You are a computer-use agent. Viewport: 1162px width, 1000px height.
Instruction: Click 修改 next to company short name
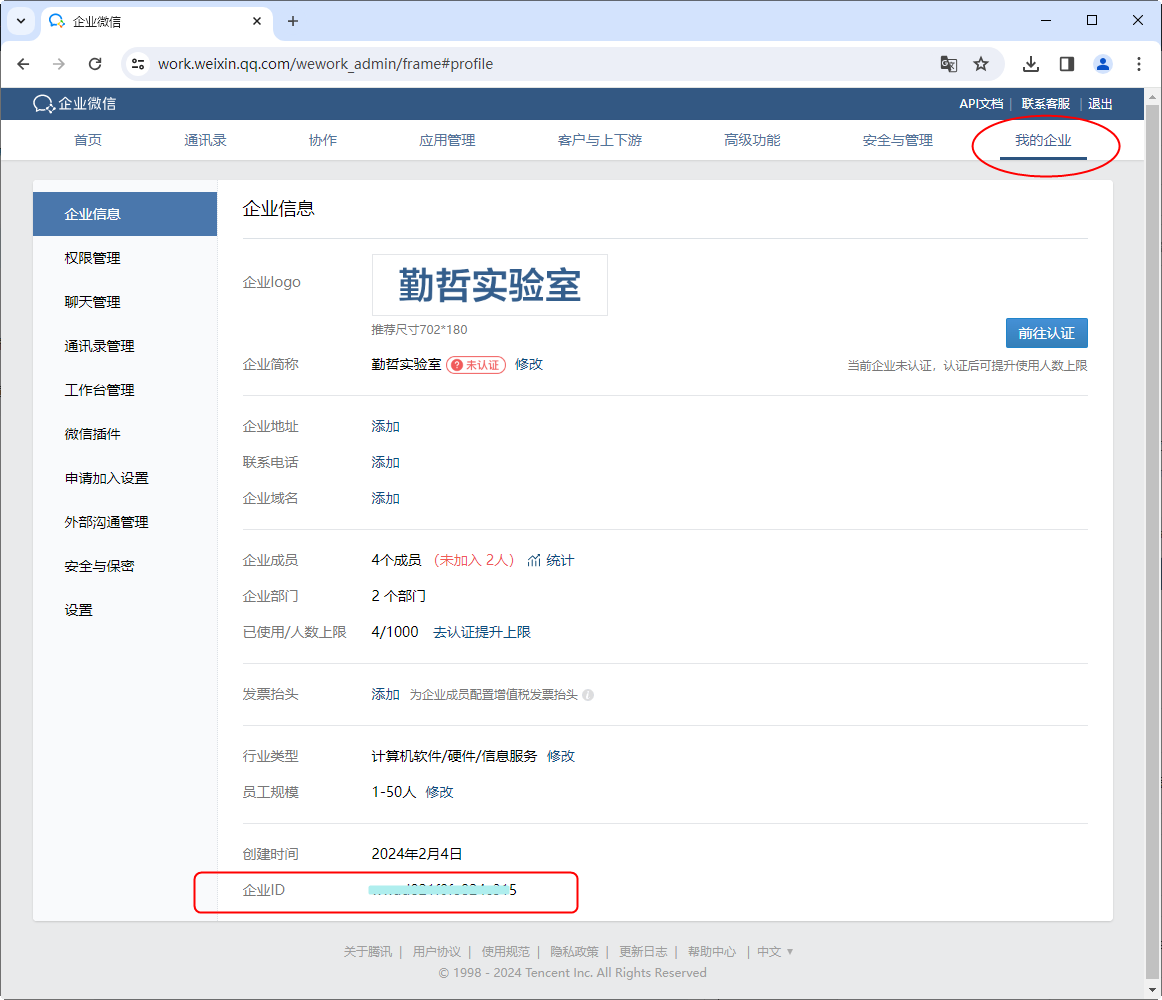[529, 364]
